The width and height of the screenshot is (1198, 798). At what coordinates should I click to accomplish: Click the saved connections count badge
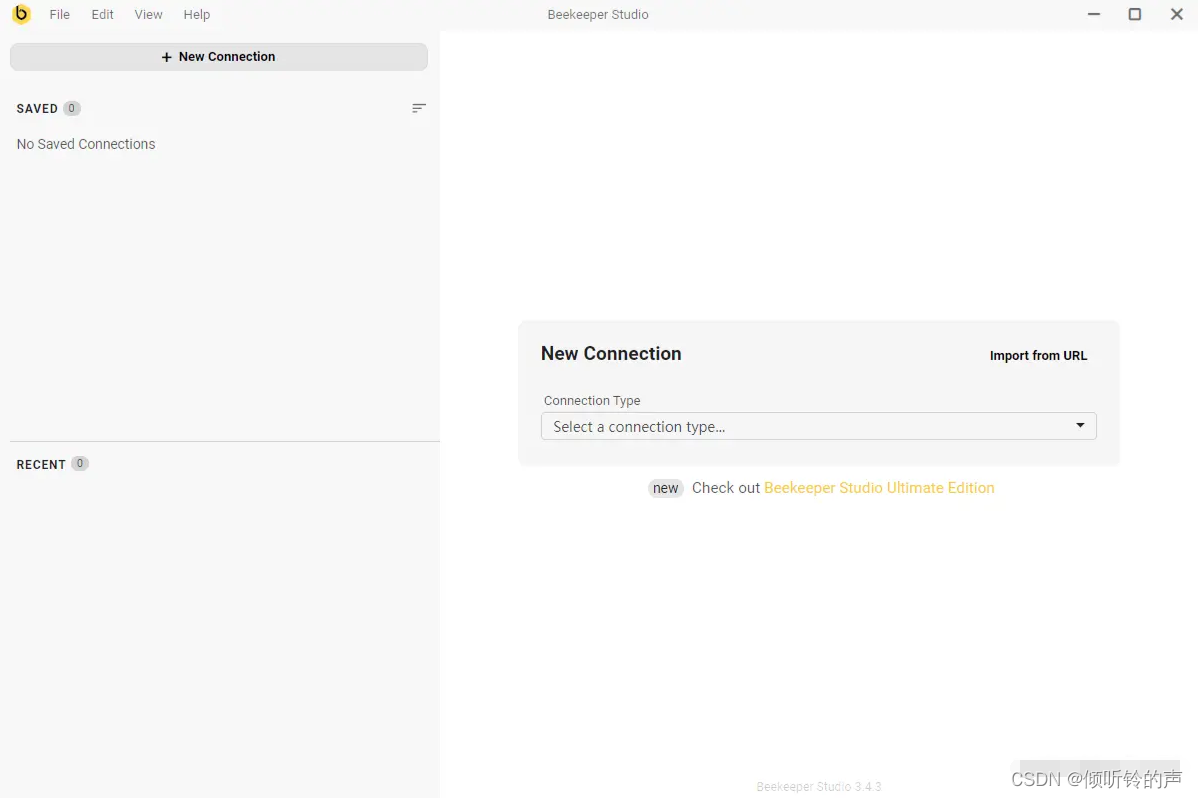(72, 109)
